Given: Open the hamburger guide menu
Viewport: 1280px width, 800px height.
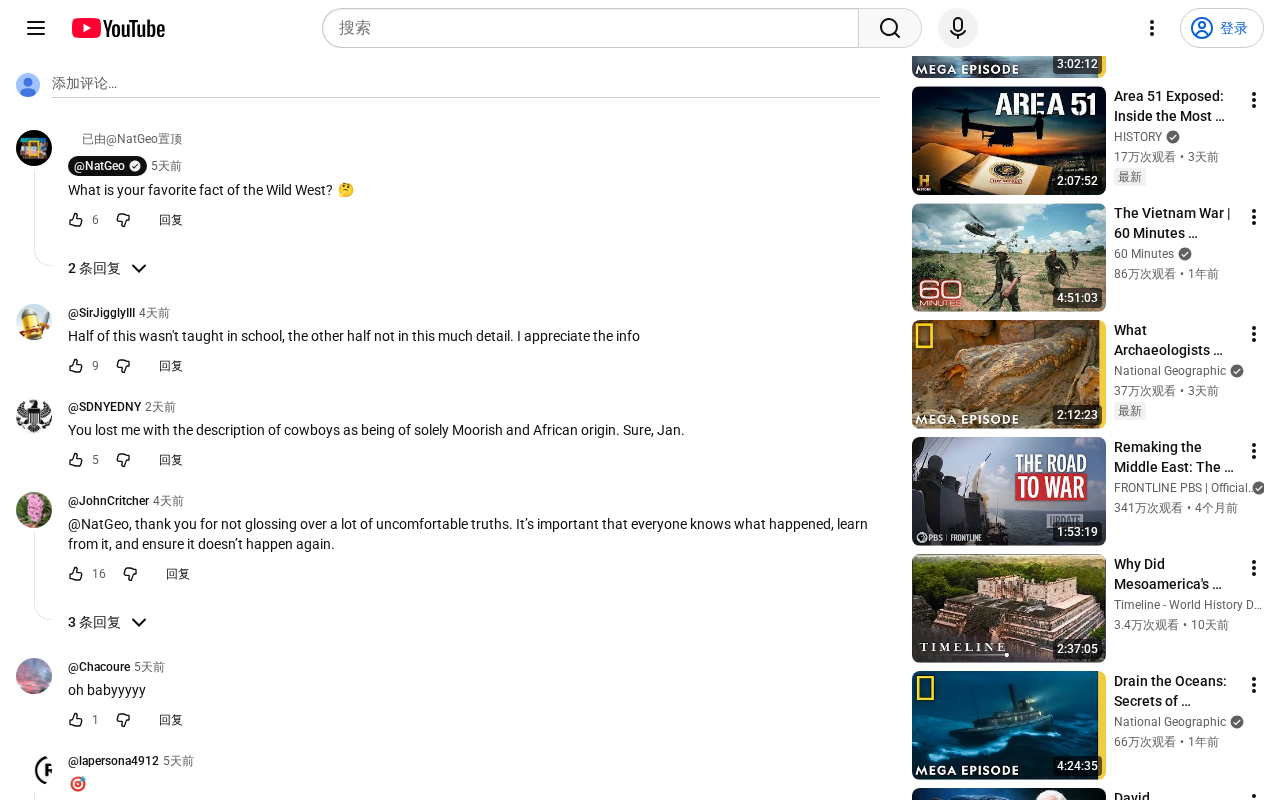Looking at the screenshot, I should tap(36, 28).
